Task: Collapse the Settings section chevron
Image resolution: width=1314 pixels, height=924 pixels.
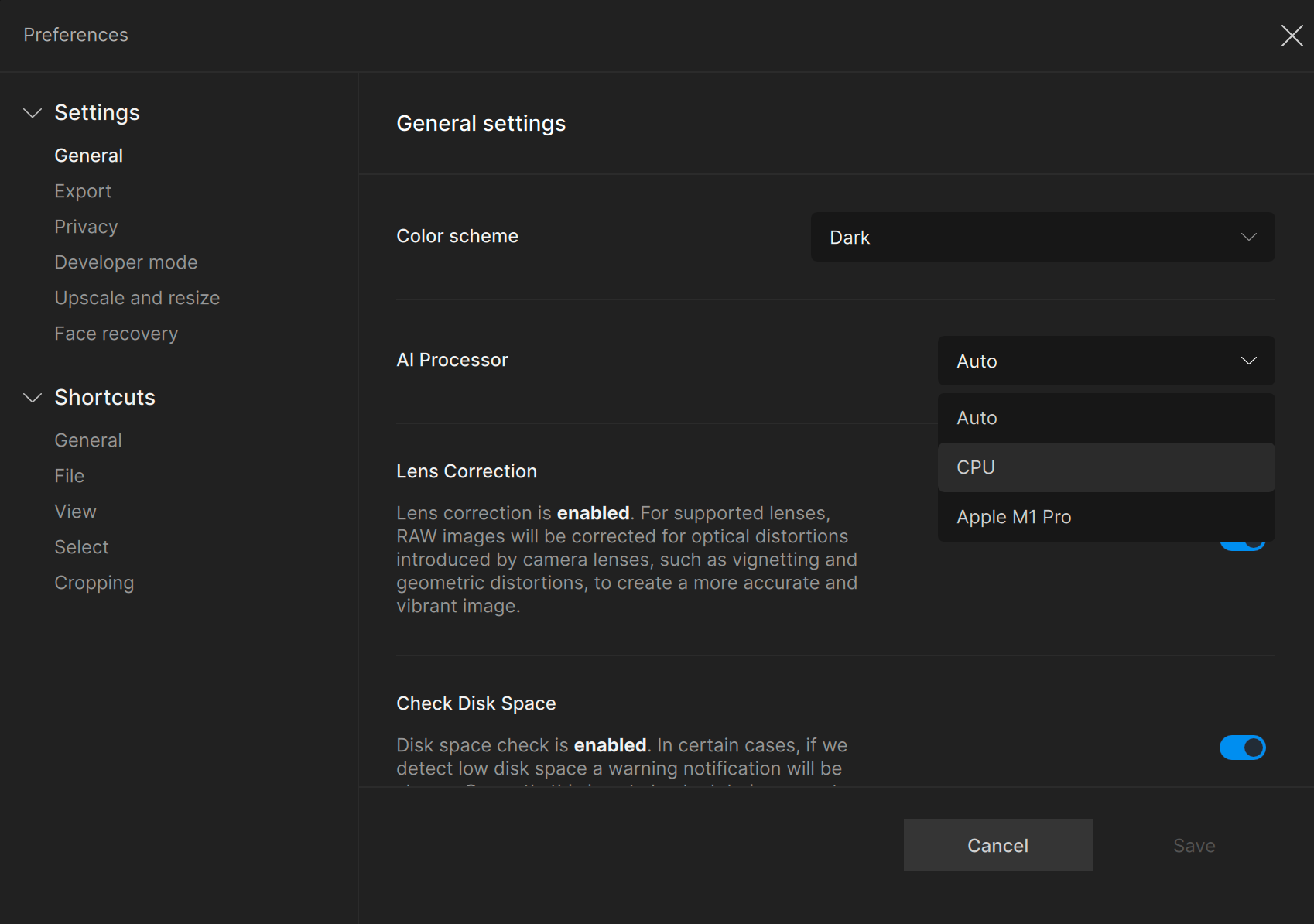Action: coord(33,113)
